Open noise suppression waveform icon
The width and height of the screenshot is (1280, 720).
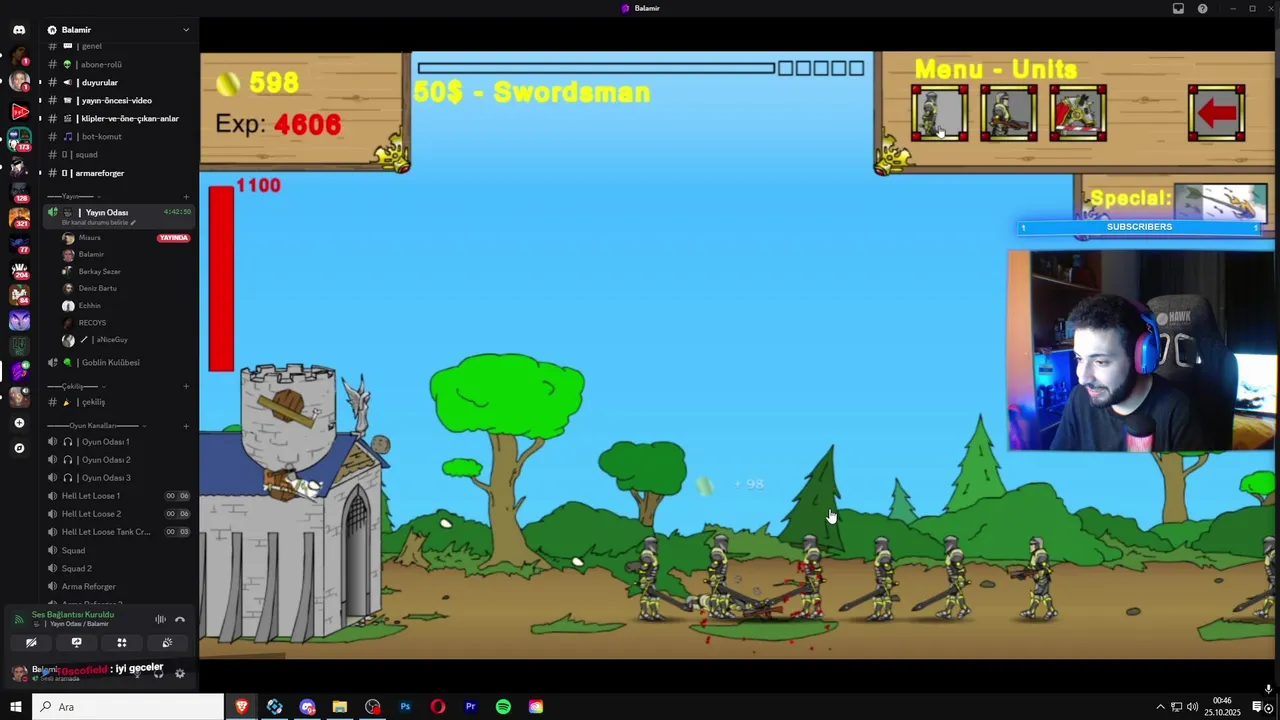(x=160, y=620)
